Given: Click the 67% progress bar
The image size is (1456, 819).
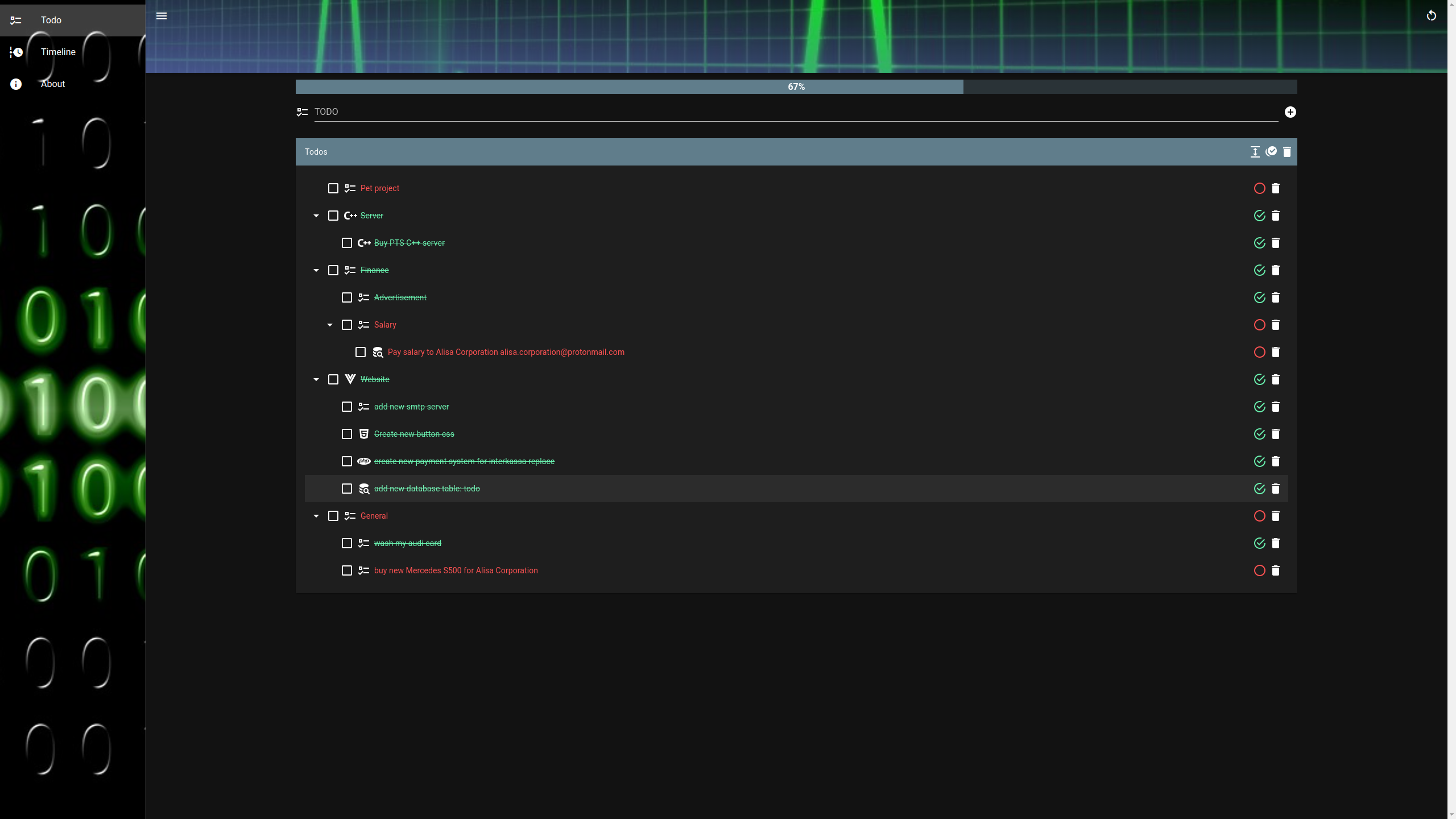Looking at the screenshot, I should pos(796,86).
